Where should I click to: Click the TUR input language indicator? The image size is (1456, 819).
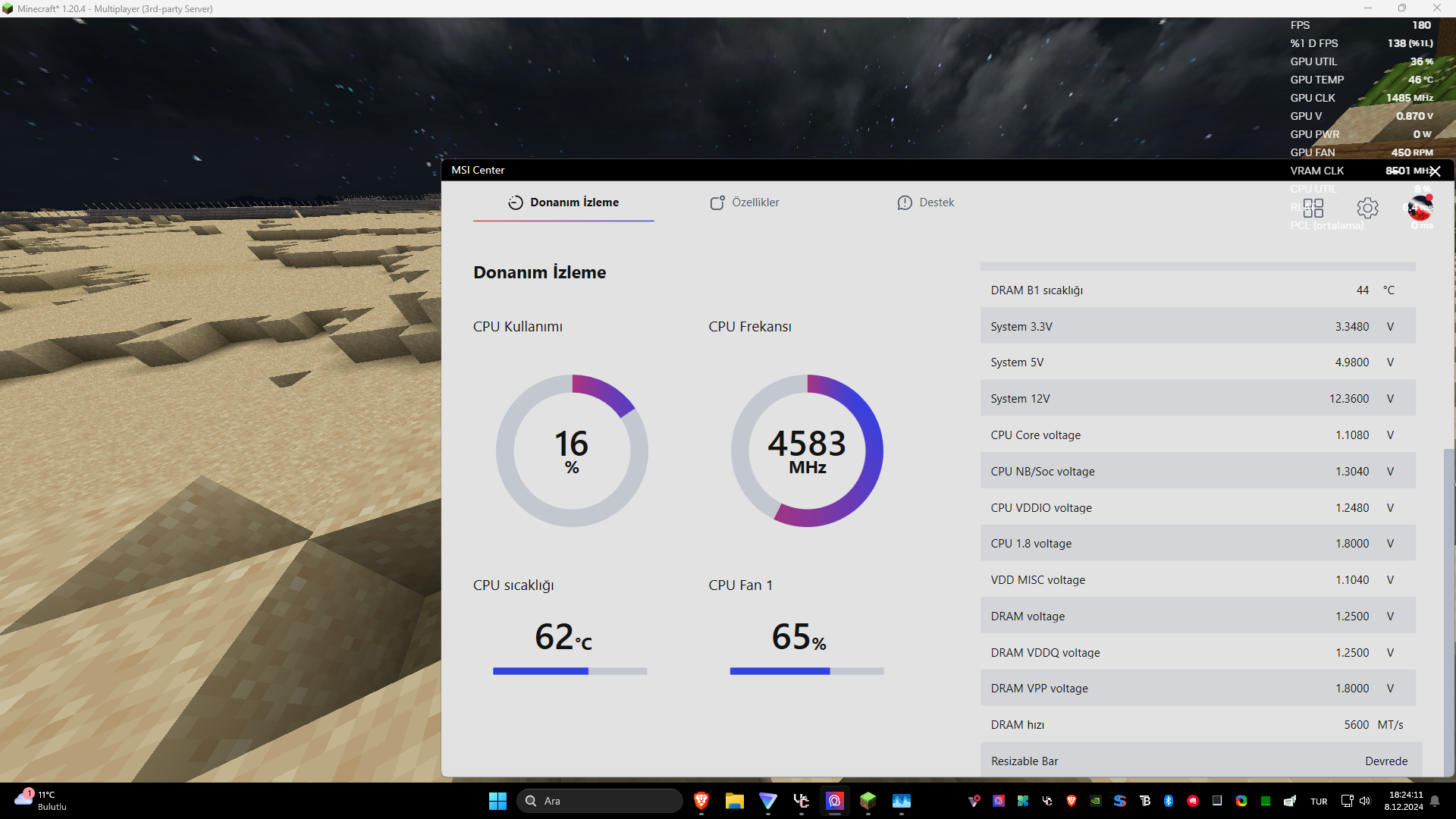(1319, 802)
